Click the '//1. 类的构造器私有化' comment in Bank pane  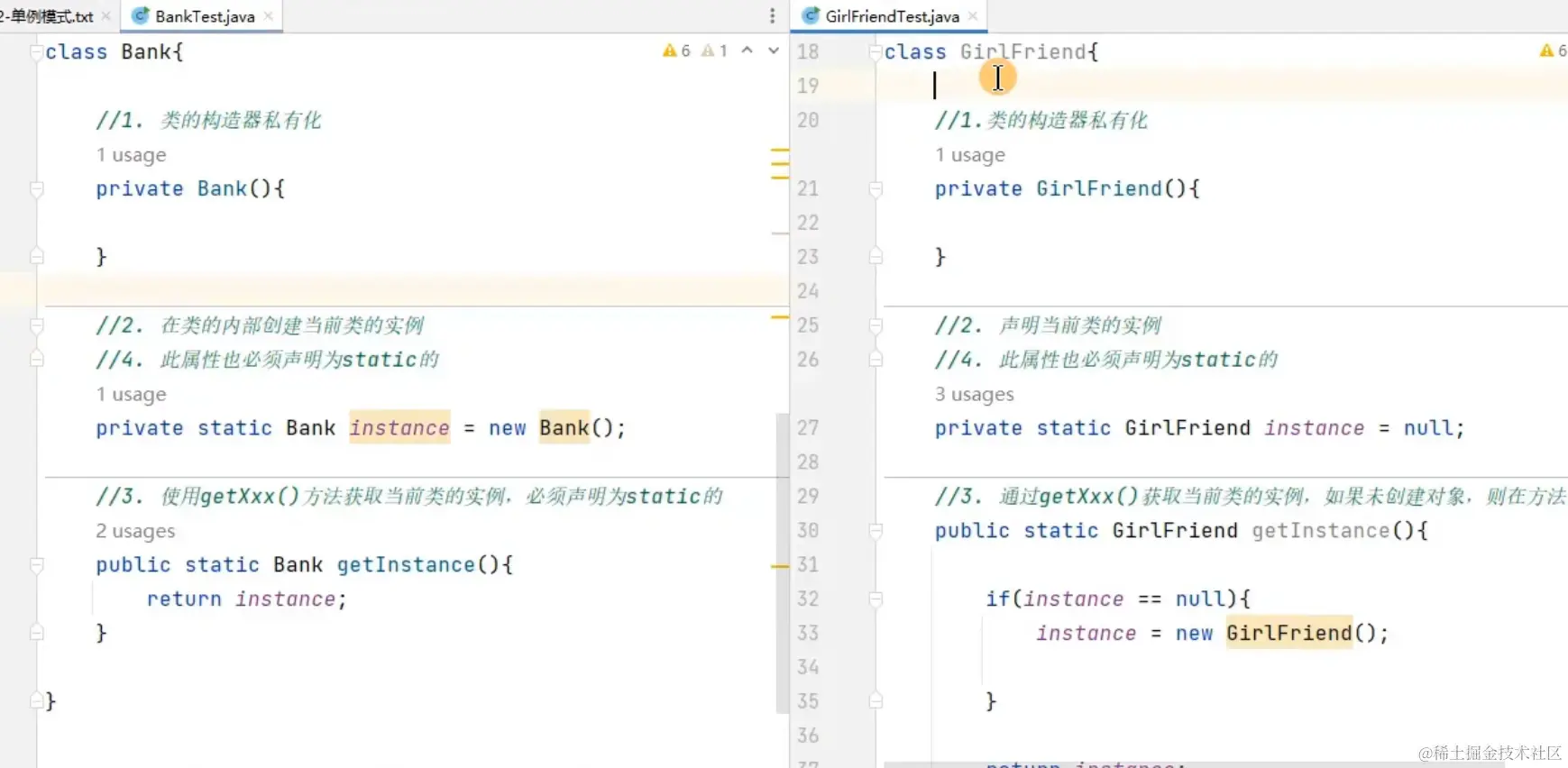[x=209, y=121]
